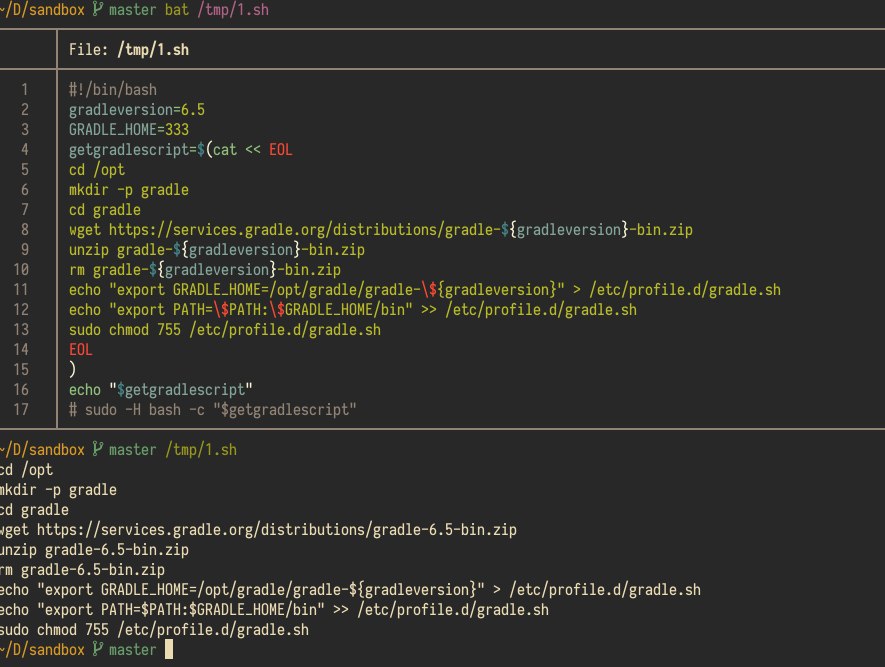The height and width of the screenshot is (667, 885).
Task: Click line number 10 in the gutter
Action: click(x=21, y=269)
